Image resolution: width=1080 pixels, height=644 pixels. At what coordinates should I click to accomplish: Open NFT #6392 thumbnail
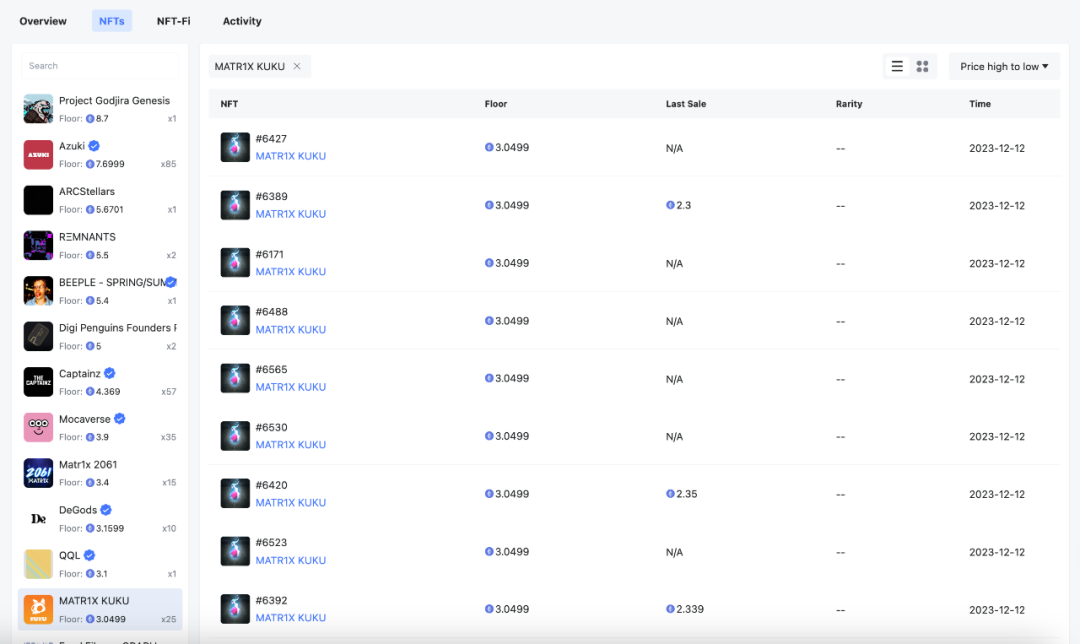click(x=235, y=609)
